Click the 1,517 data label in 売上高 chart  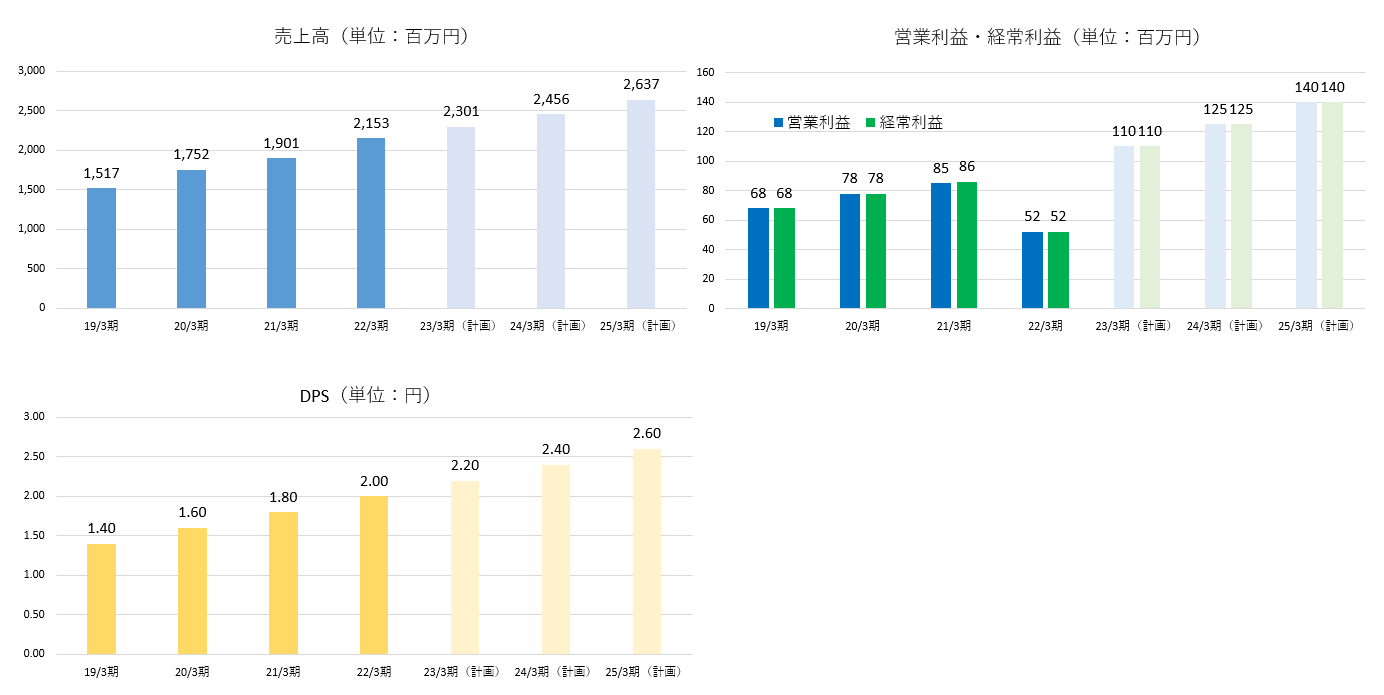[x=101, y=174]
